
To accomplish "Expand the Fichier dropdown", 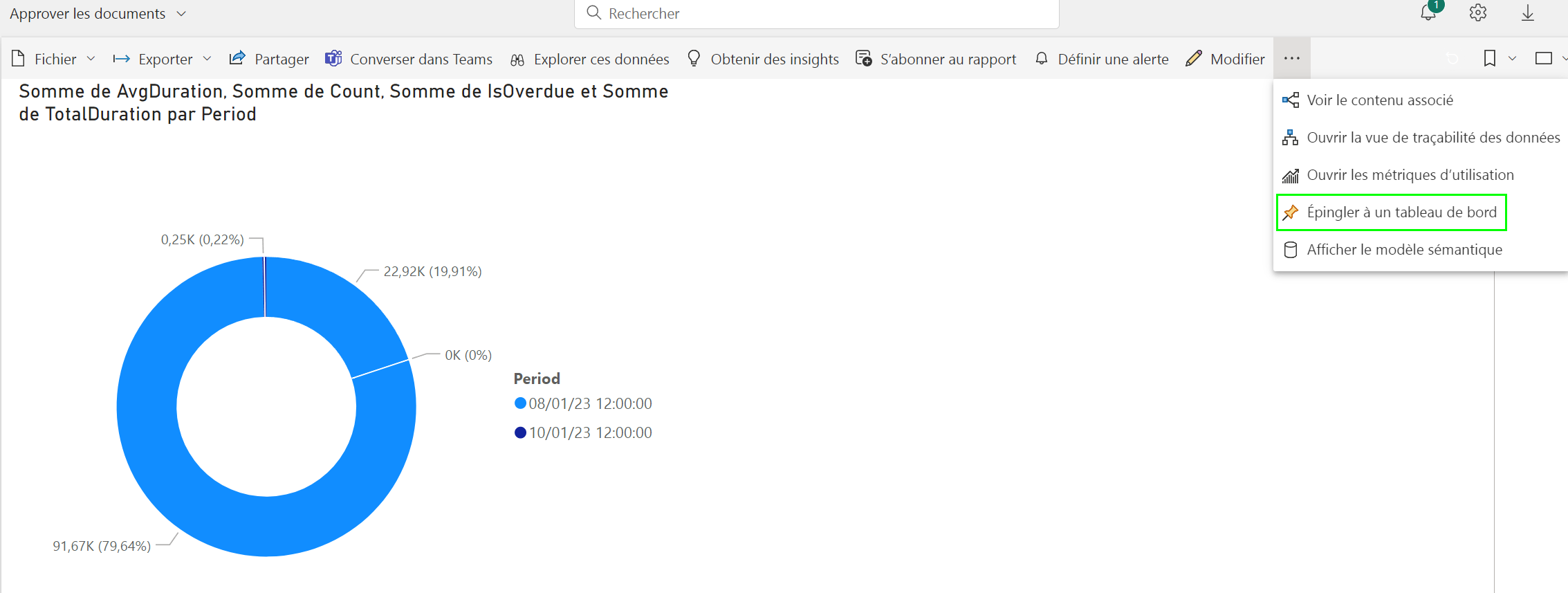I will (91, 59).
